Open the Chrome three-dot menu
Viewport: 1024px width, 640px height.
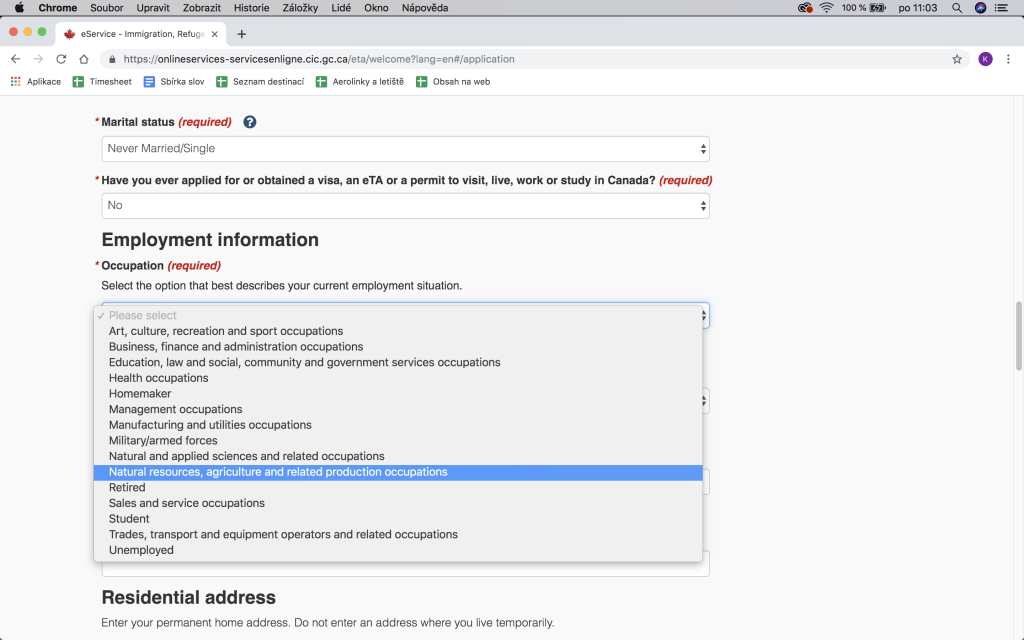pyautogui.click(x=1008, y=59)
